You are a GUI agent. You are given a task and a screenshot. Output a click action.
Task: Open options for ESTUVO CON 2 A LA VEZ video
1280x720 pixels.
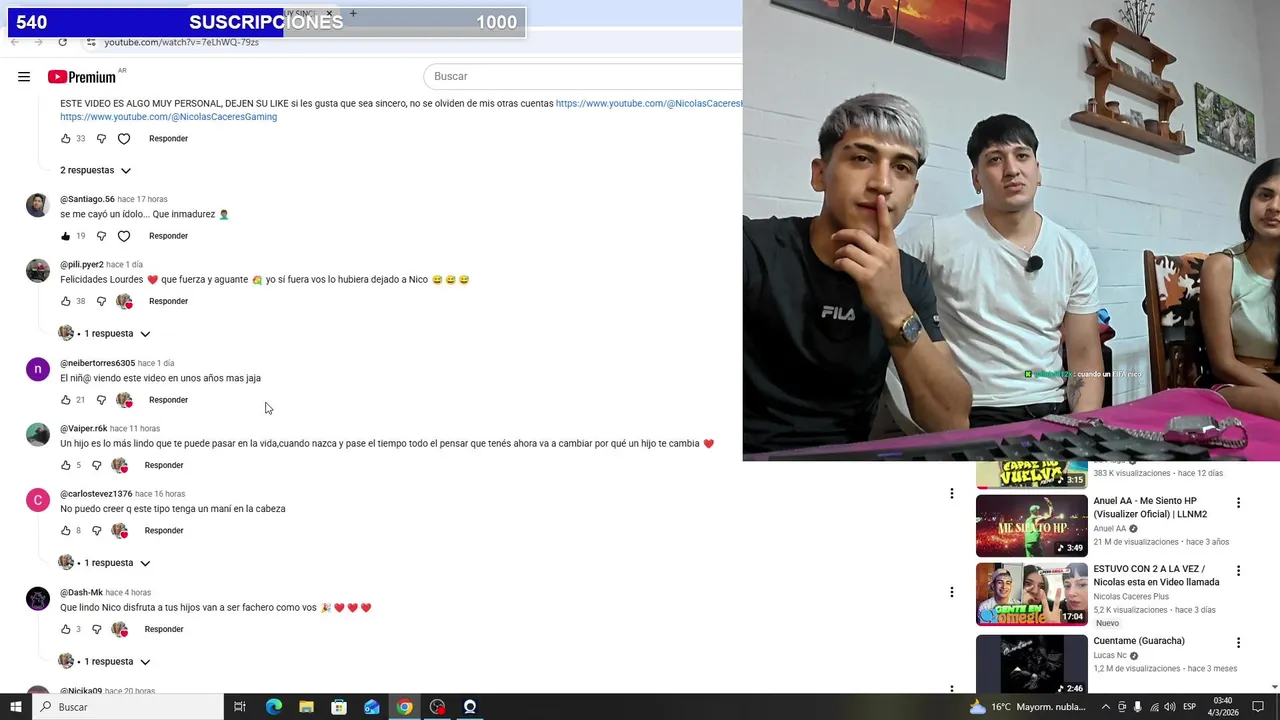[1238, 571]
